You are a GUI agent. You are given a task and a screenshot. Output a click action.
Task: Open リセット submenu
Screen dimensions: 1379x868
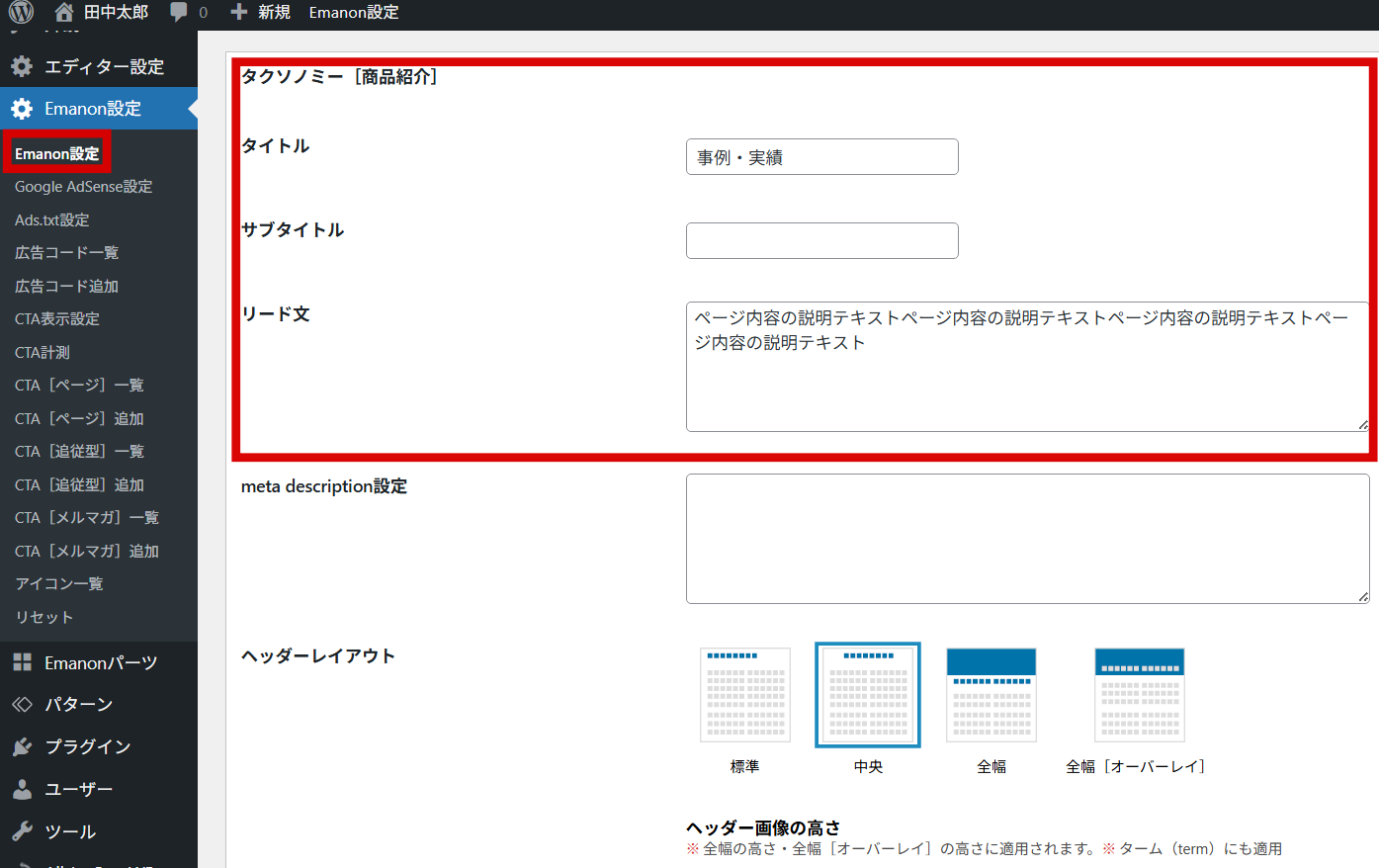point(44,617)
